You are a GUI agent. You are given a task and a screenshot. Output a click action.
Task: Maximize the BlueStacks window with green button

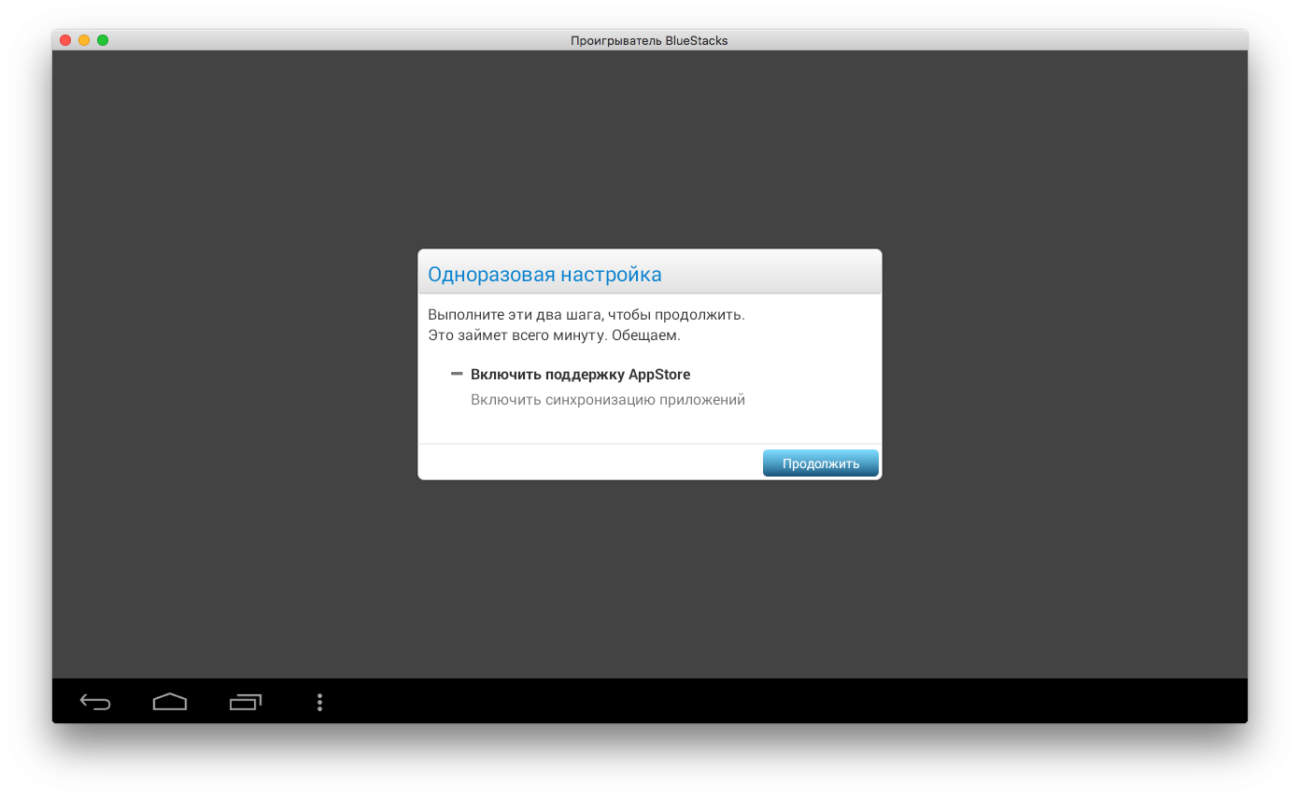tap(102, 40)
